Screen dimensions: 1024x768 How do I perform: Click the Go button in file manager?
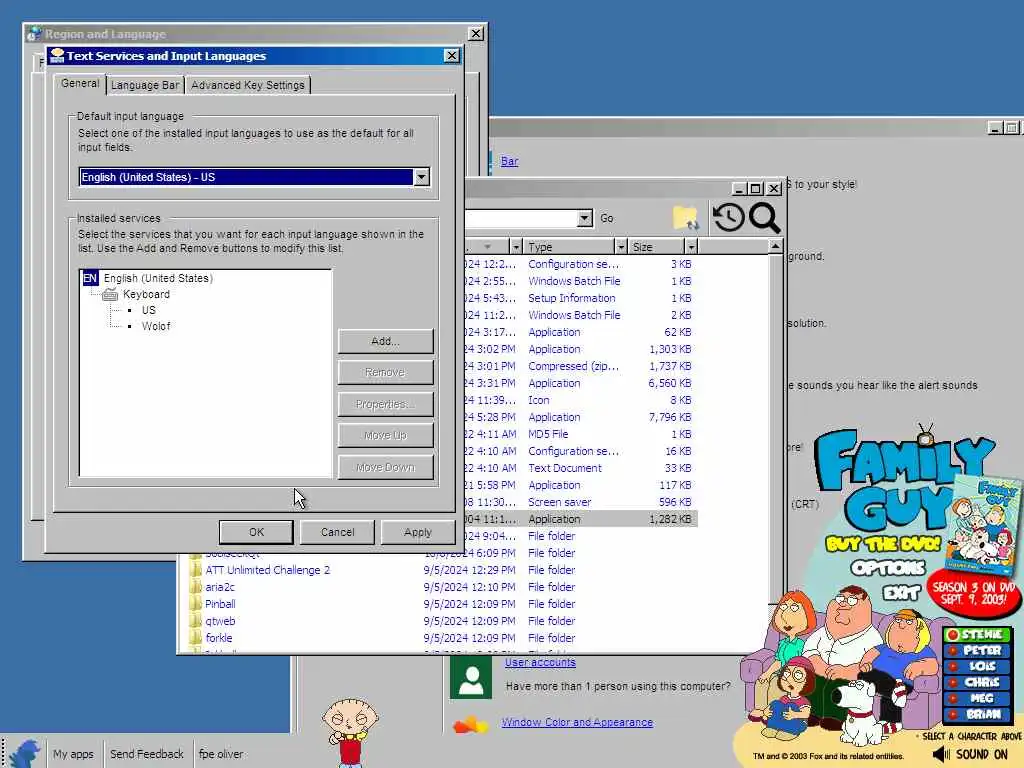(x=607, y=218)
